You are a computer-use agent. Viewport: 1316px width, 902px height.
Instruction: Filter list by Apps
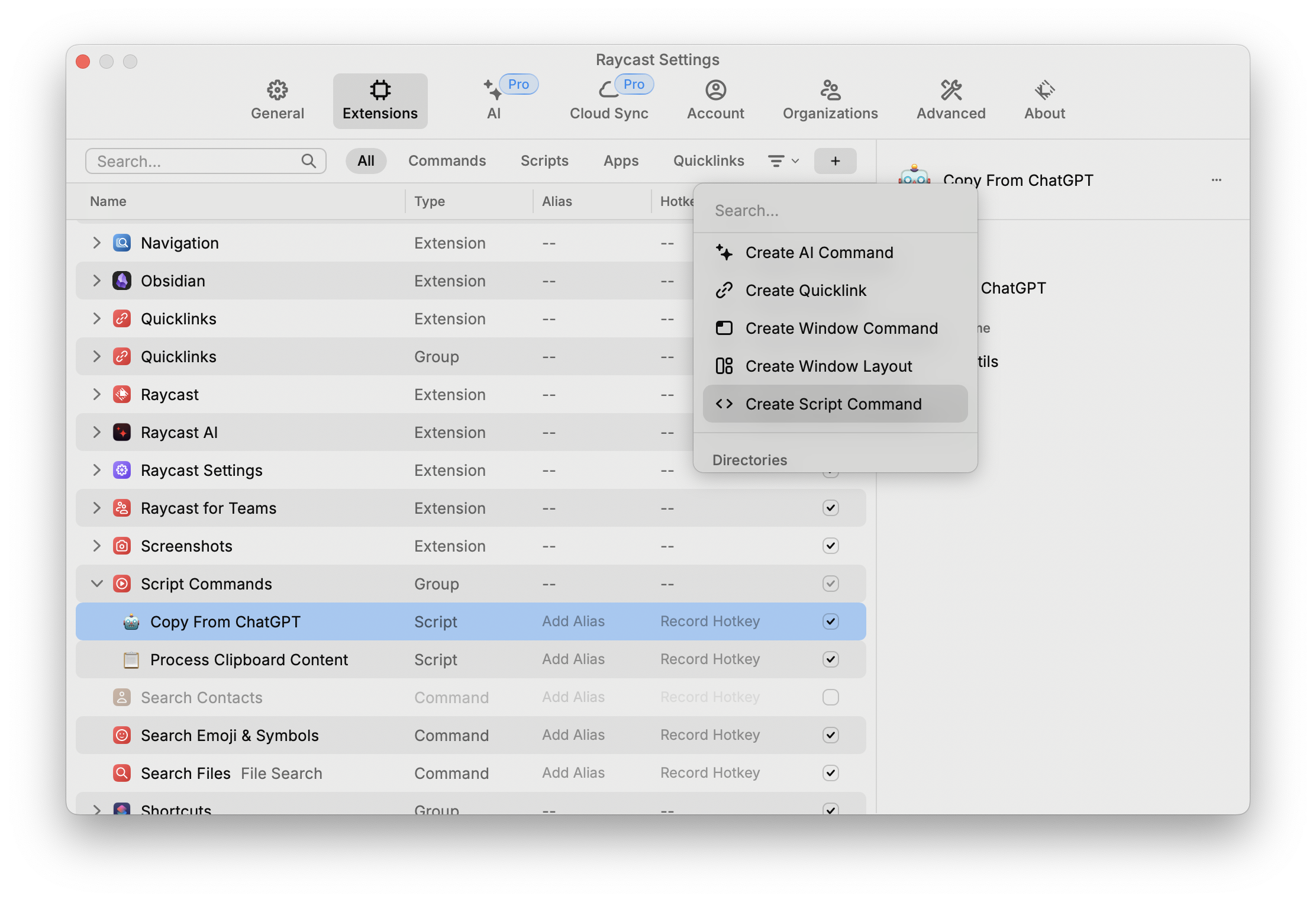click(621, 161)
